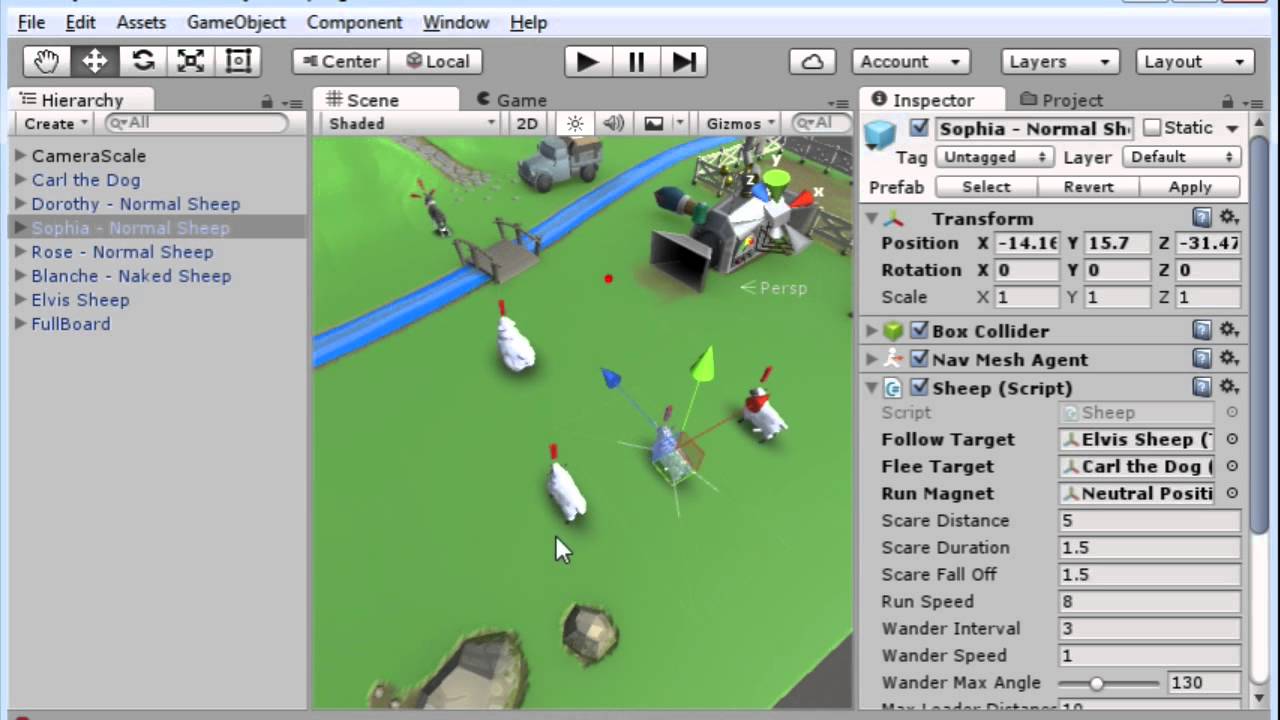Open the File menu
Image resolution: width=1280 pixels, height=720 pixels.
[x=32, y=22]
